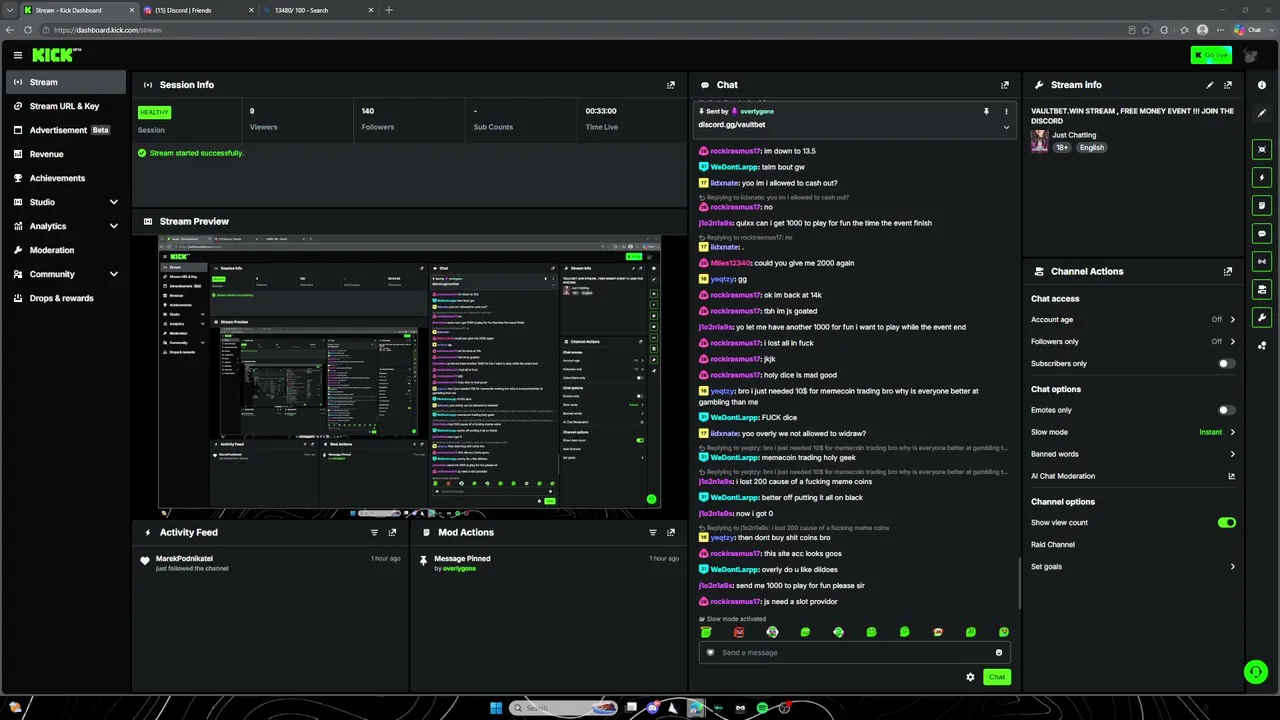Viewport: 1280px width, 720px height.
Task: Turn off Show view count
Action: tap(1226, 523)
